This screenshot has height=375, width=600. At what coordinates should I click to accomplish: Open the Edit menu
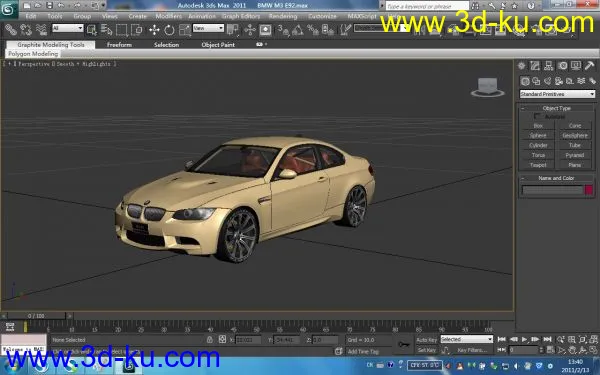pos(31,16)
